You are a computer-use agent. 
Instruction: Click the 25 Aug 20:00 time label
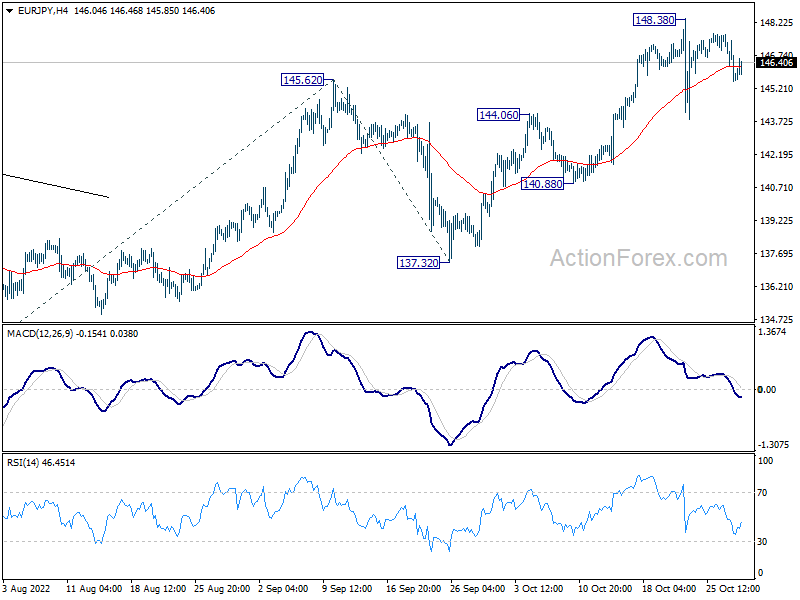coord(222,589)
